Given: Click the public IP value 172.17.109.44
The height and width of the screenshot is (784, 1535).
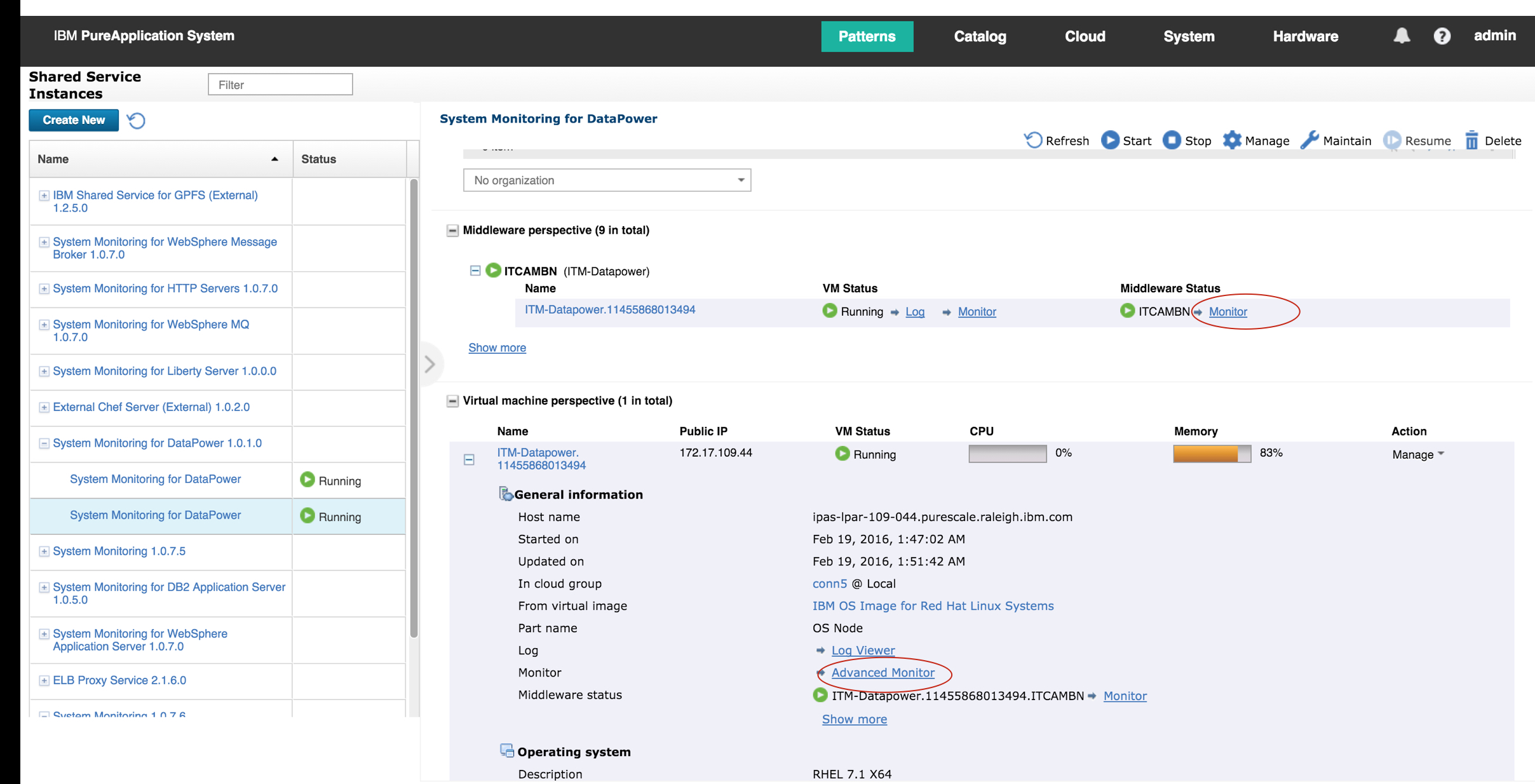Looking at the screenshot, I should click(x=715, y=452).
